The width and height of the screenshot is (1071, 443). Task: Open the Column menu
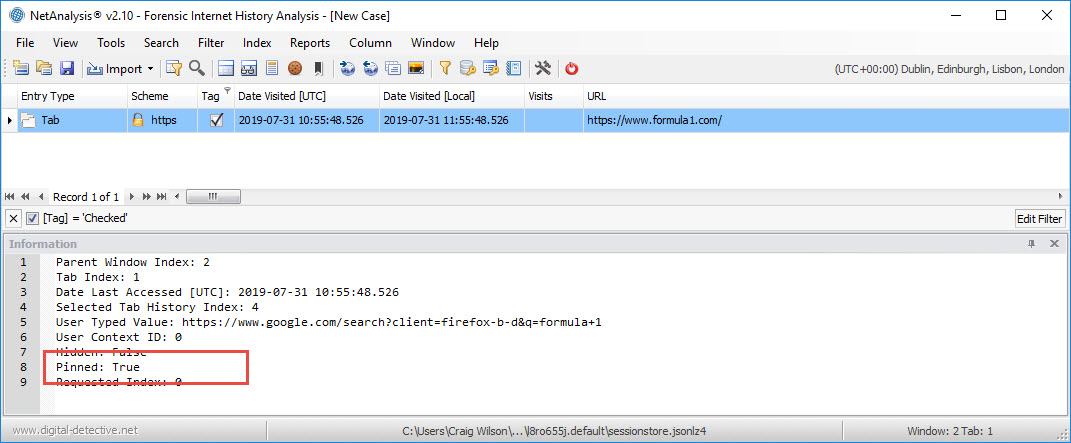pyautogui.click(x=371, y=42)
